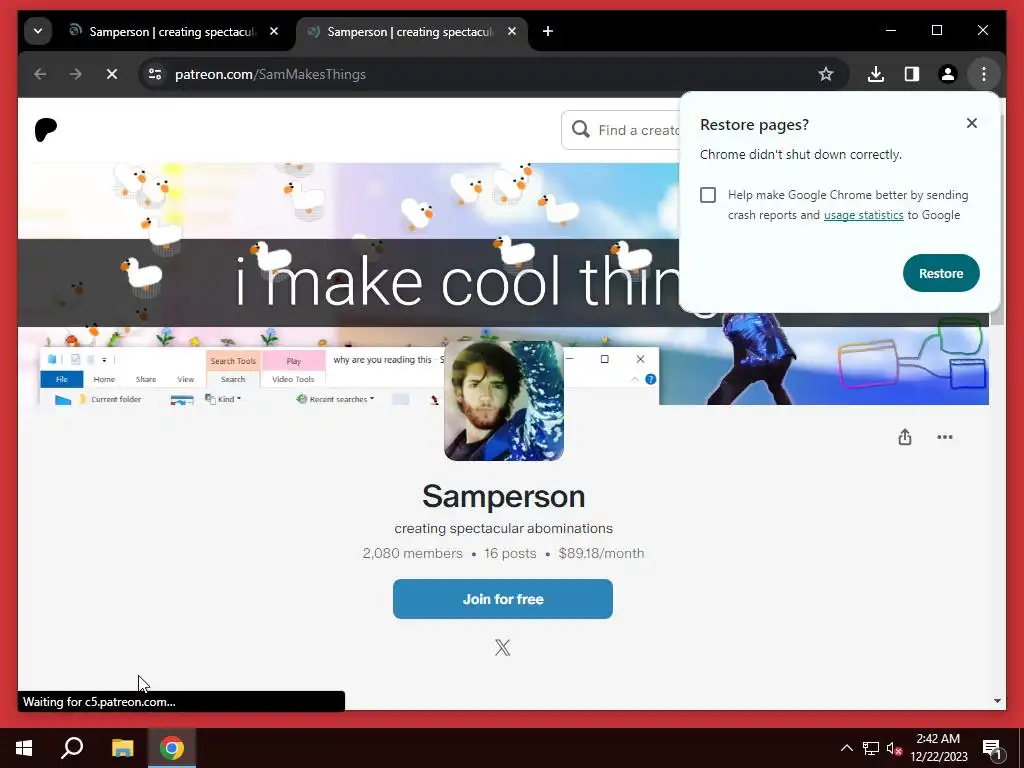Toggle Chrome side panel
The image size is (1024, 768).
click(x=912, y=74)
